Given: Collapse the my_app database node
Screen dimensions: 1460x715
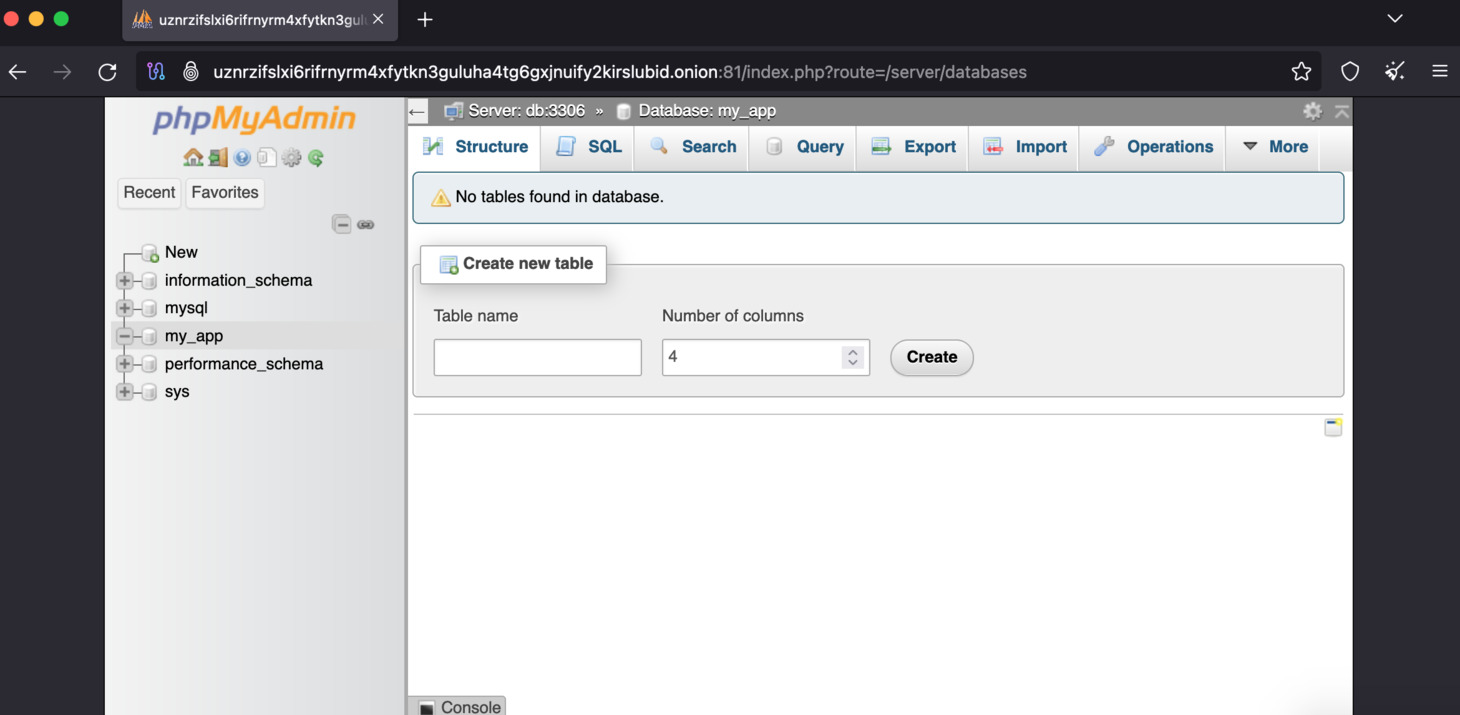Looking at the screenshot, I should tap(125, 336).
